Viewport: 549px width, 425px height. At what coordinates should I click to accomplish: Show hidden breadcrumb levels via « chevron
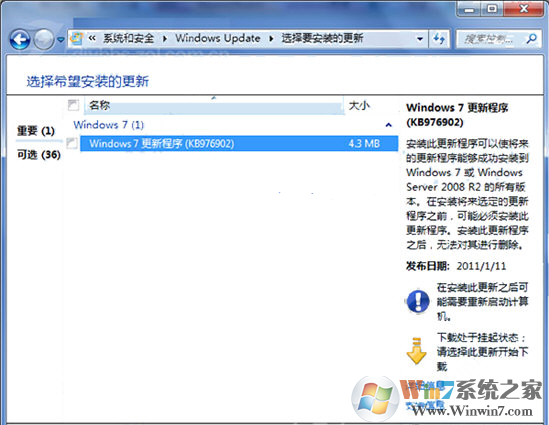point(92,38)
